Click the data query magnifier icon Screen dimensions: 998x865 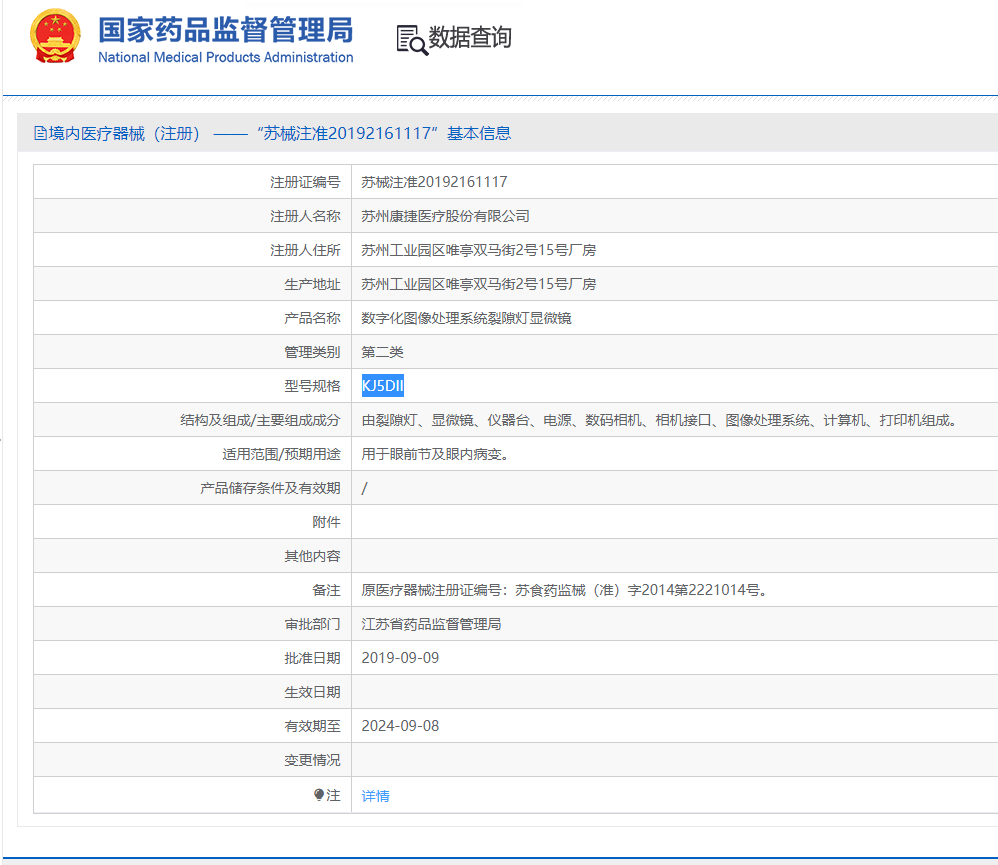click(412, 39)
